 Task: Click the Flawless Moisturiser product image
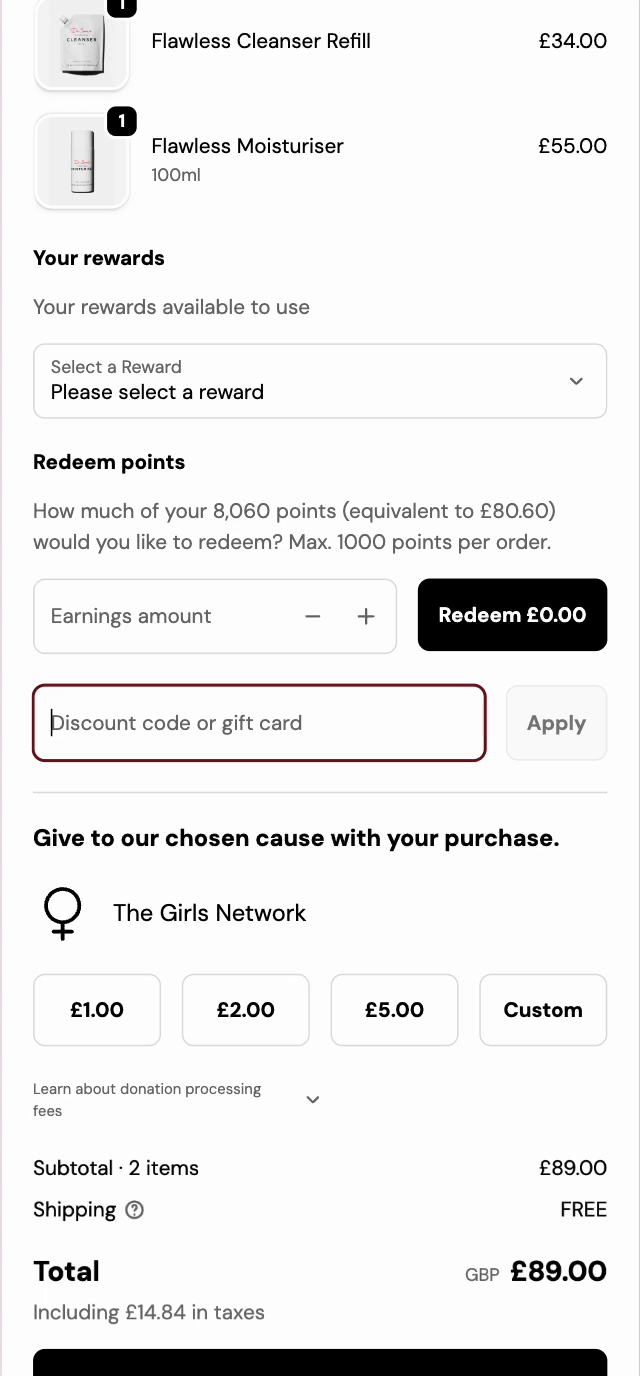click(x=82, y=161)
